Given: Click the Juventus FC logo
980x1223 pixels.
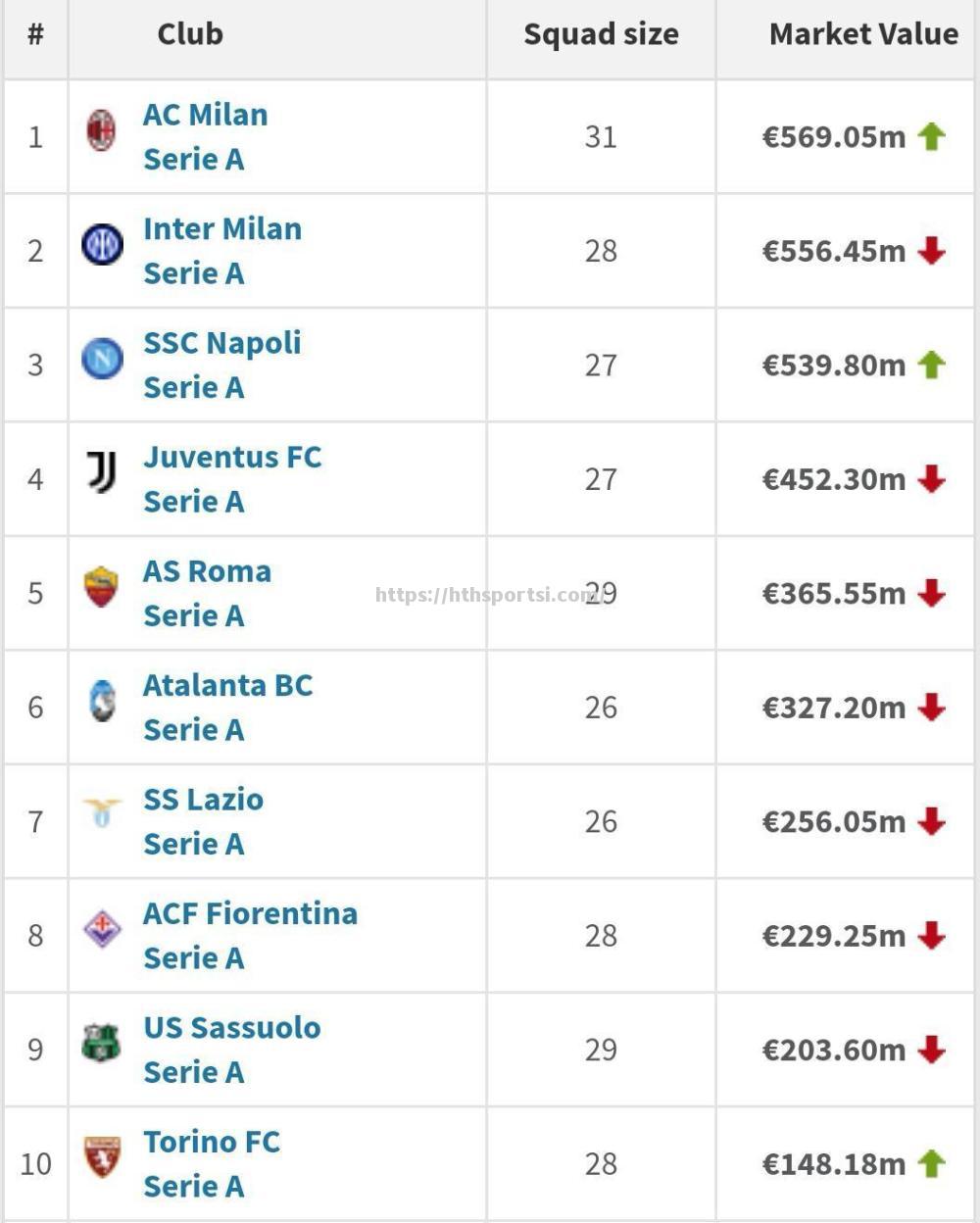Looking at the screenshot, I should pos(102,472).
